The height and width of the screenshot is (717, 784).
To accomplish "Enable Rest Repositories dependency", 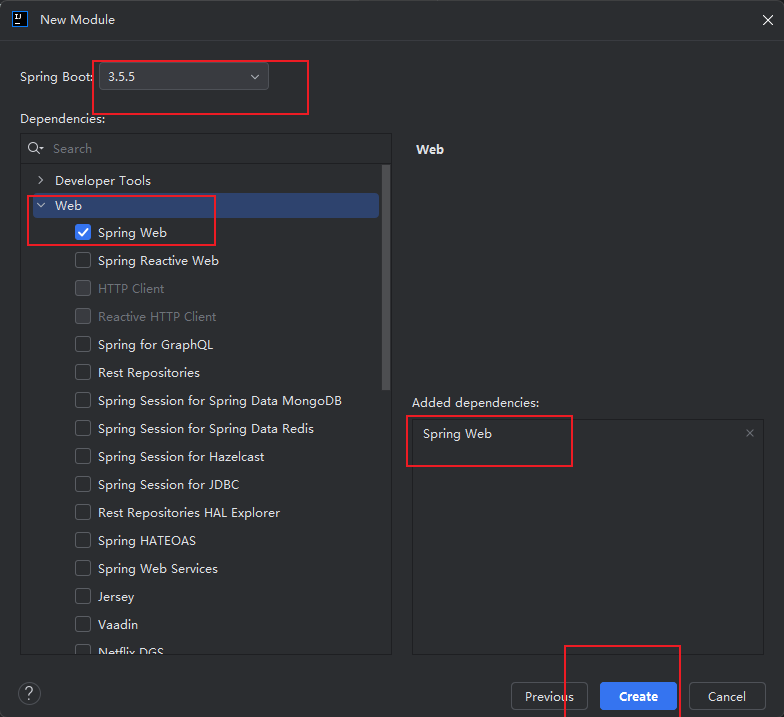I will tap(83, 372).
